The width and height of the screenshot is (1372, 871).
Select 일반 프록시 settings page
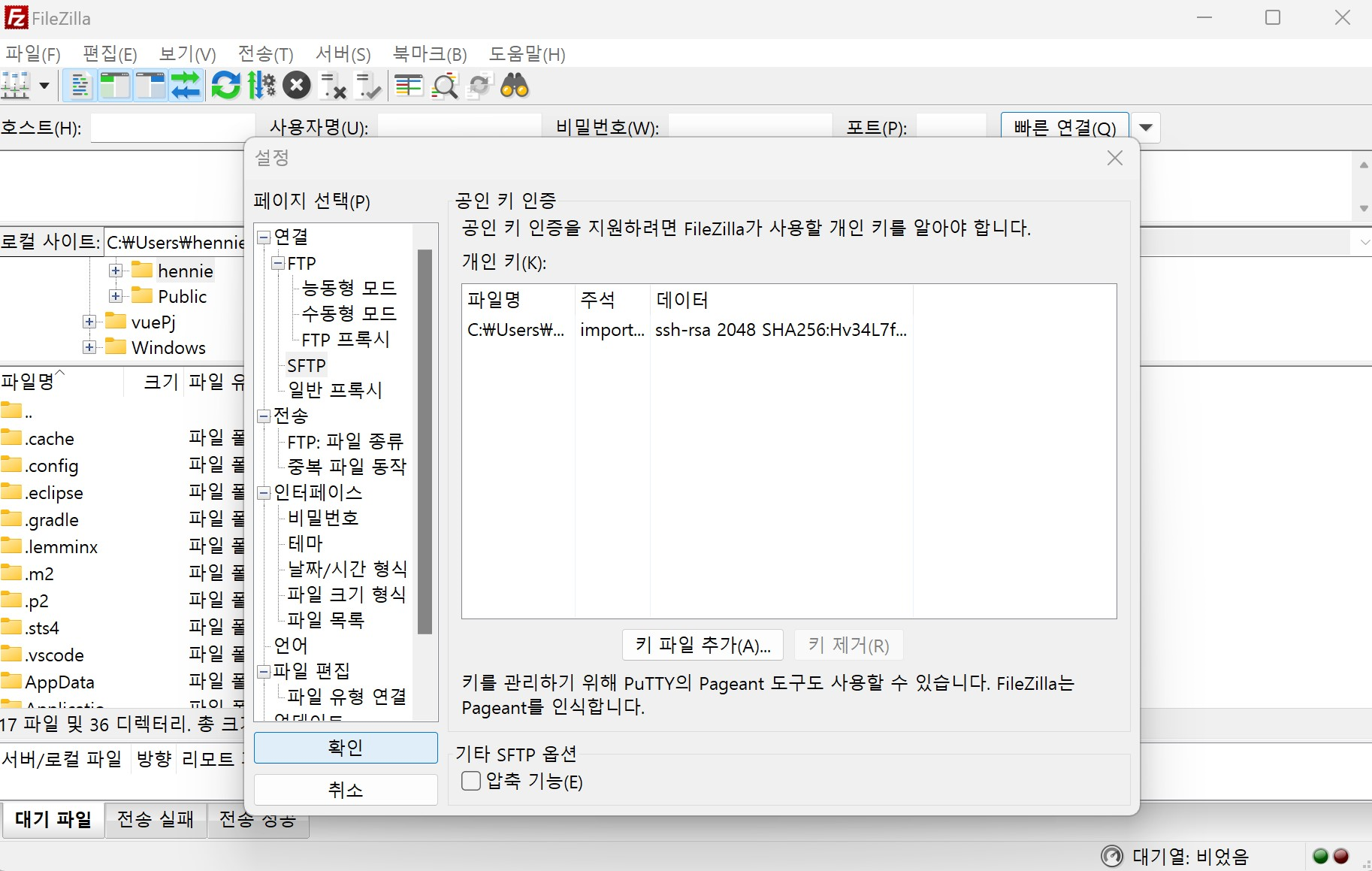(x=335, y=390)
